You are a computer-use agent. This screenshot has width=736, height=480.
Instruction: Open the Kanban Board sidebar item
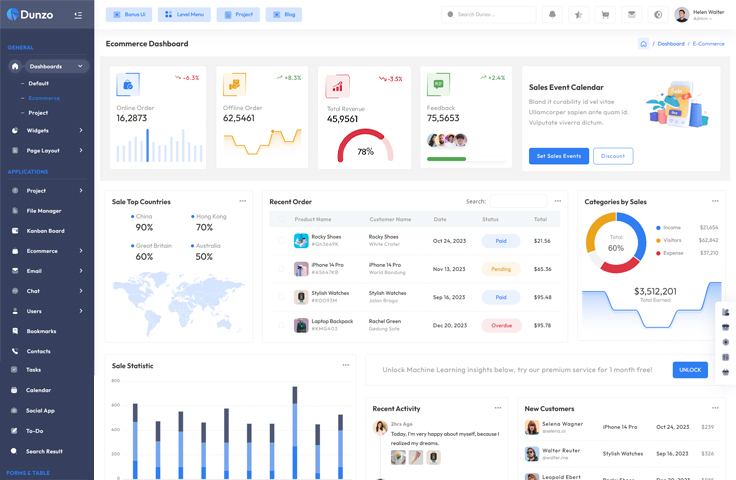point(45,231)
